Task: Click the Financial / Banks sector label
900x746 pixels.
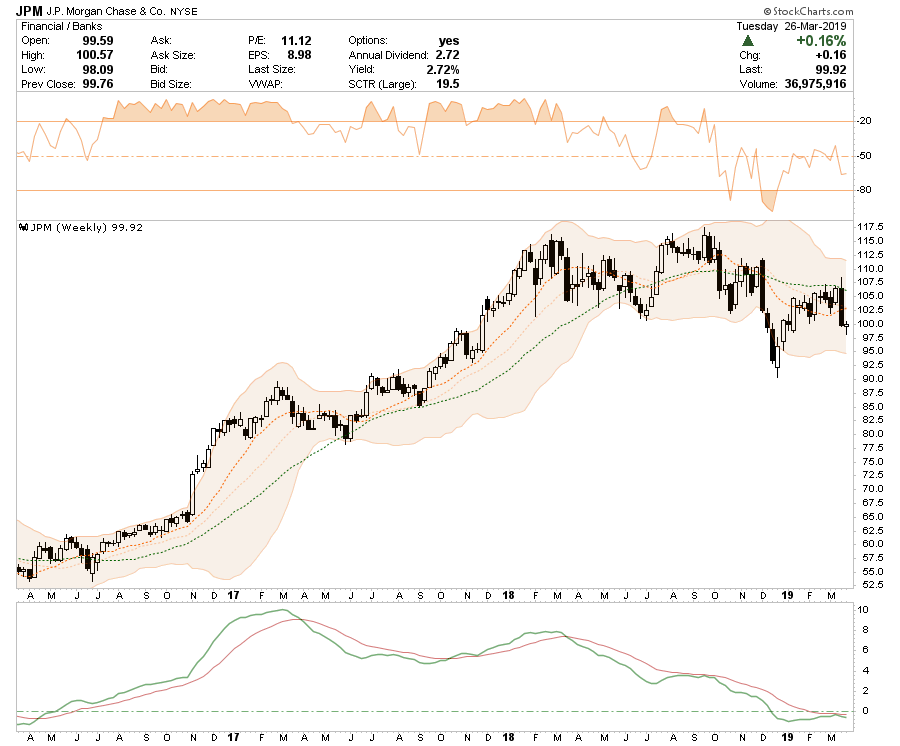Action: coord(61,26)
